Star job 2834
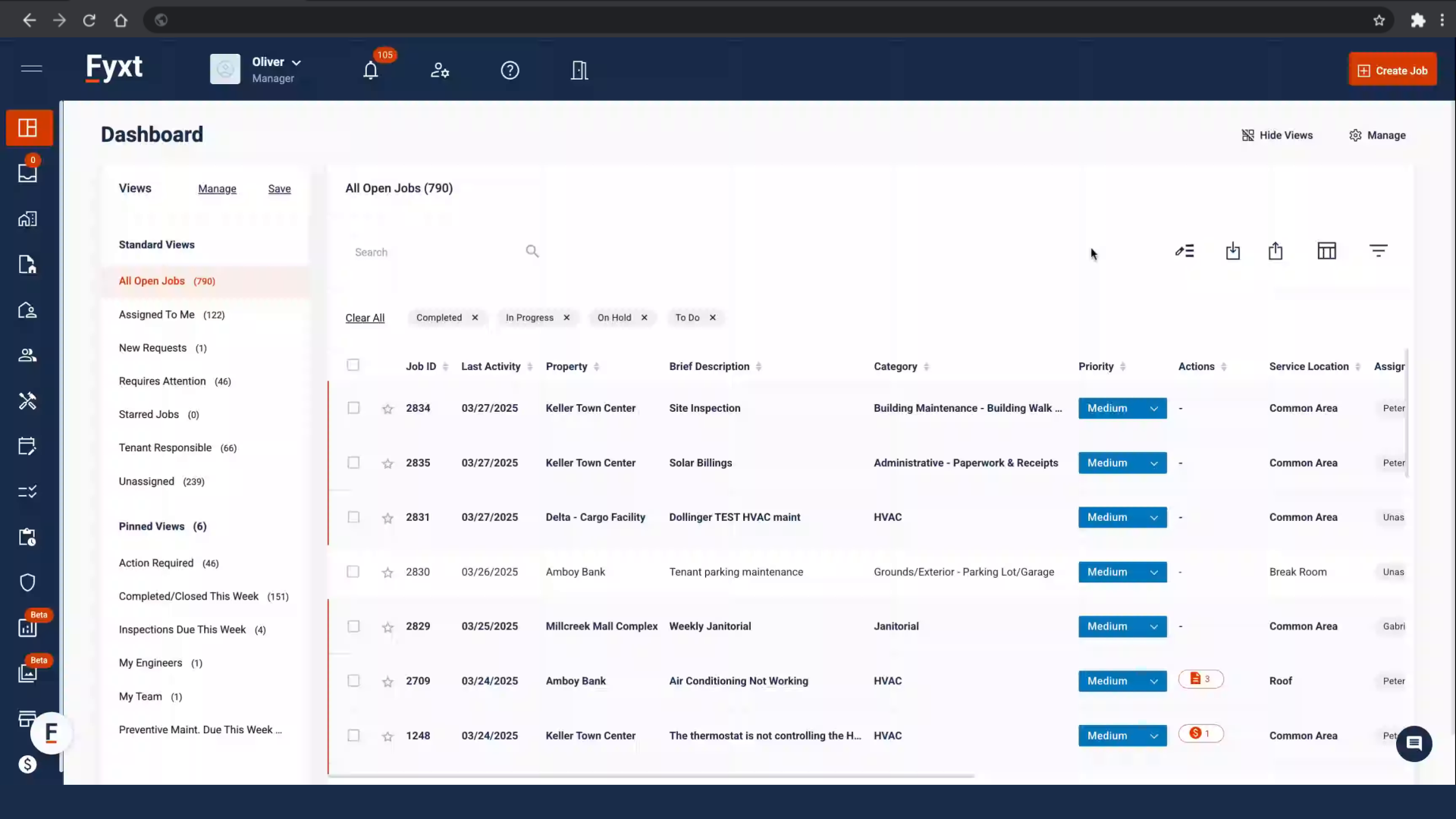 (388, 409)
